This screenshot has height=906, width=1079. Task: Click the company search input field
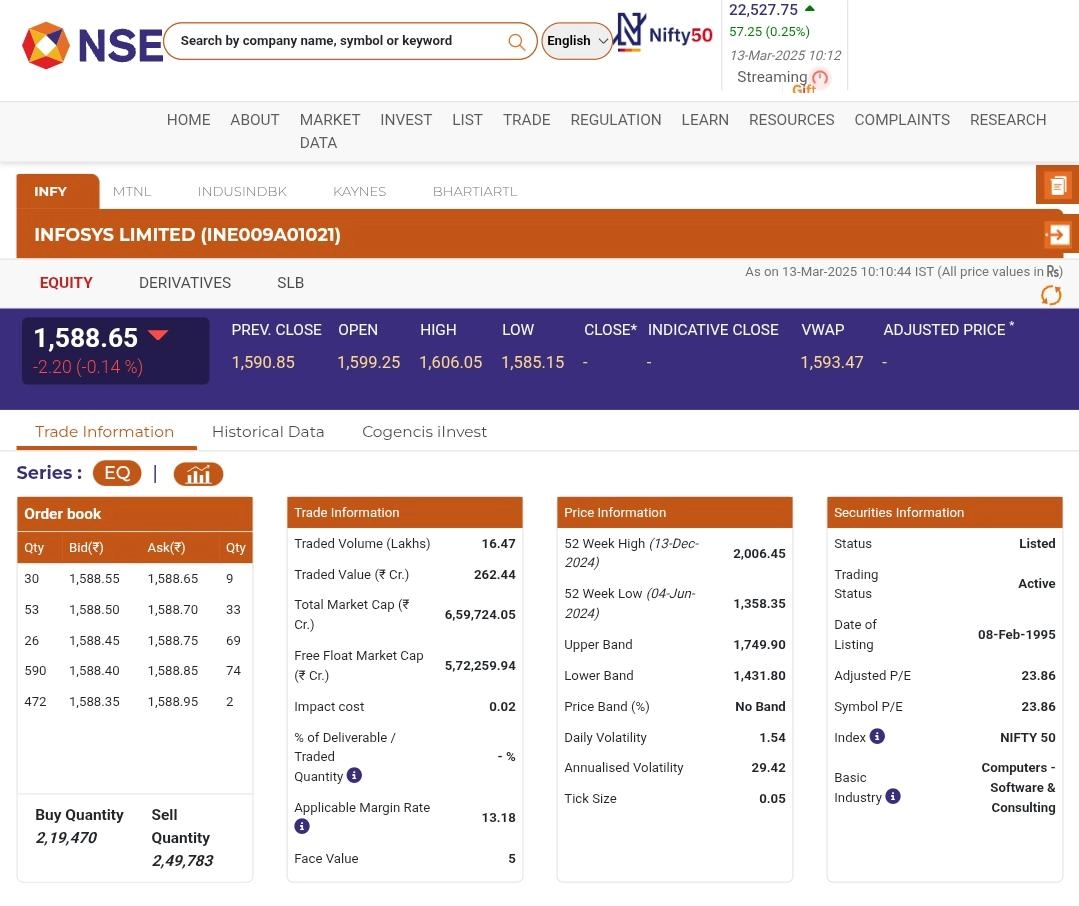tap(335, 41)
